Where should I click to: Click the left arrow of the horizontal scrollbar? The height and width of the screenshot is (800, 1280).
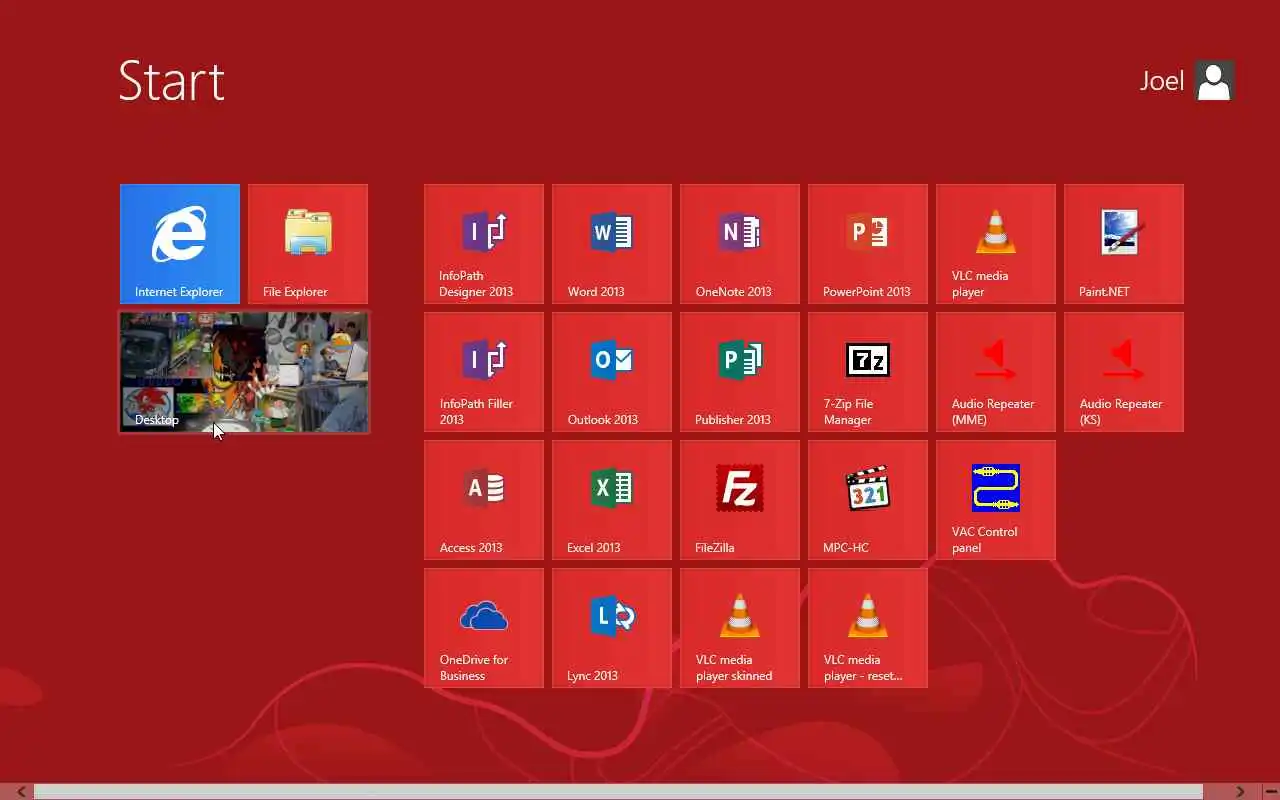coord(21,791)
